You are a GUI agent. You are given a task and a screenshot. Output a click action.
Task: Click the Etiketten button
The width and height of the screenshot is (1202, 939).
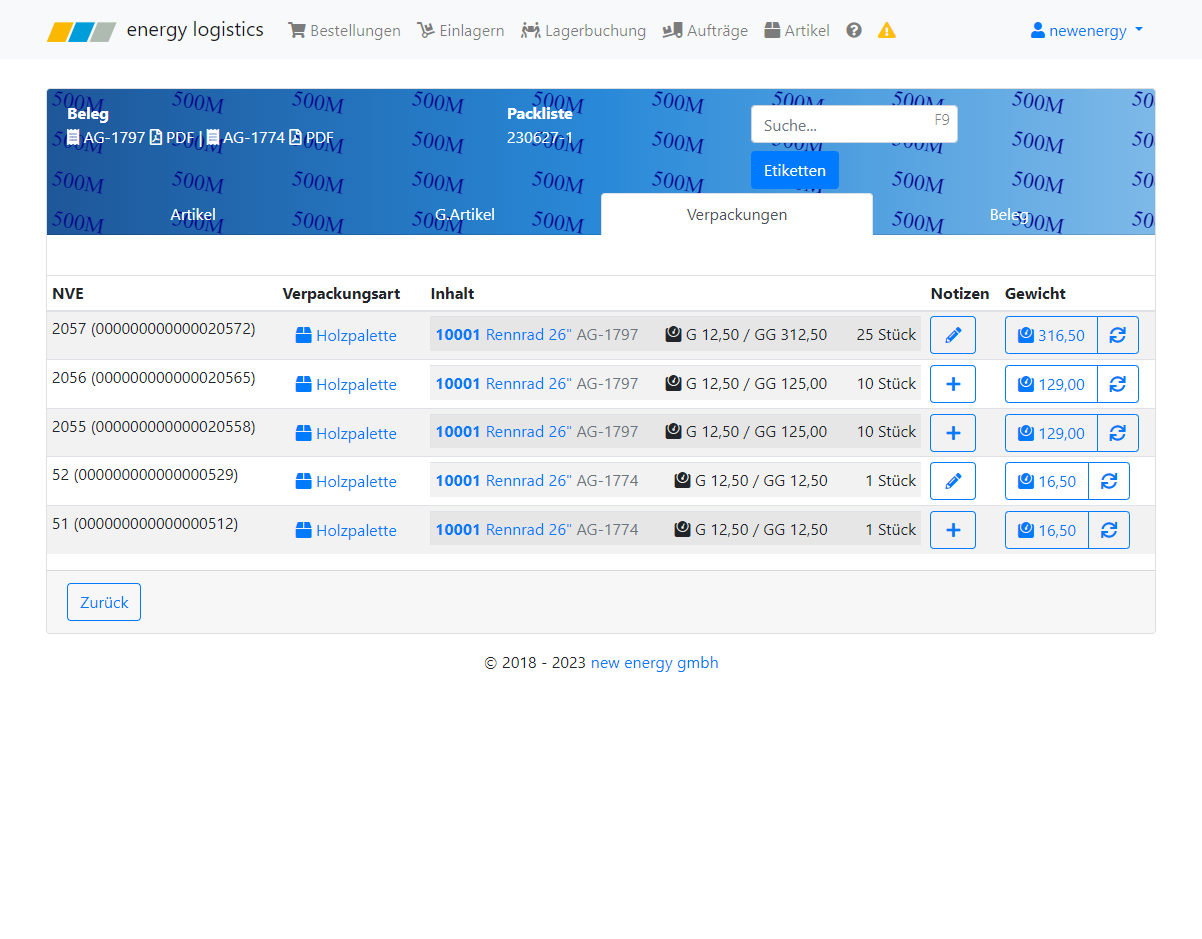795,170
